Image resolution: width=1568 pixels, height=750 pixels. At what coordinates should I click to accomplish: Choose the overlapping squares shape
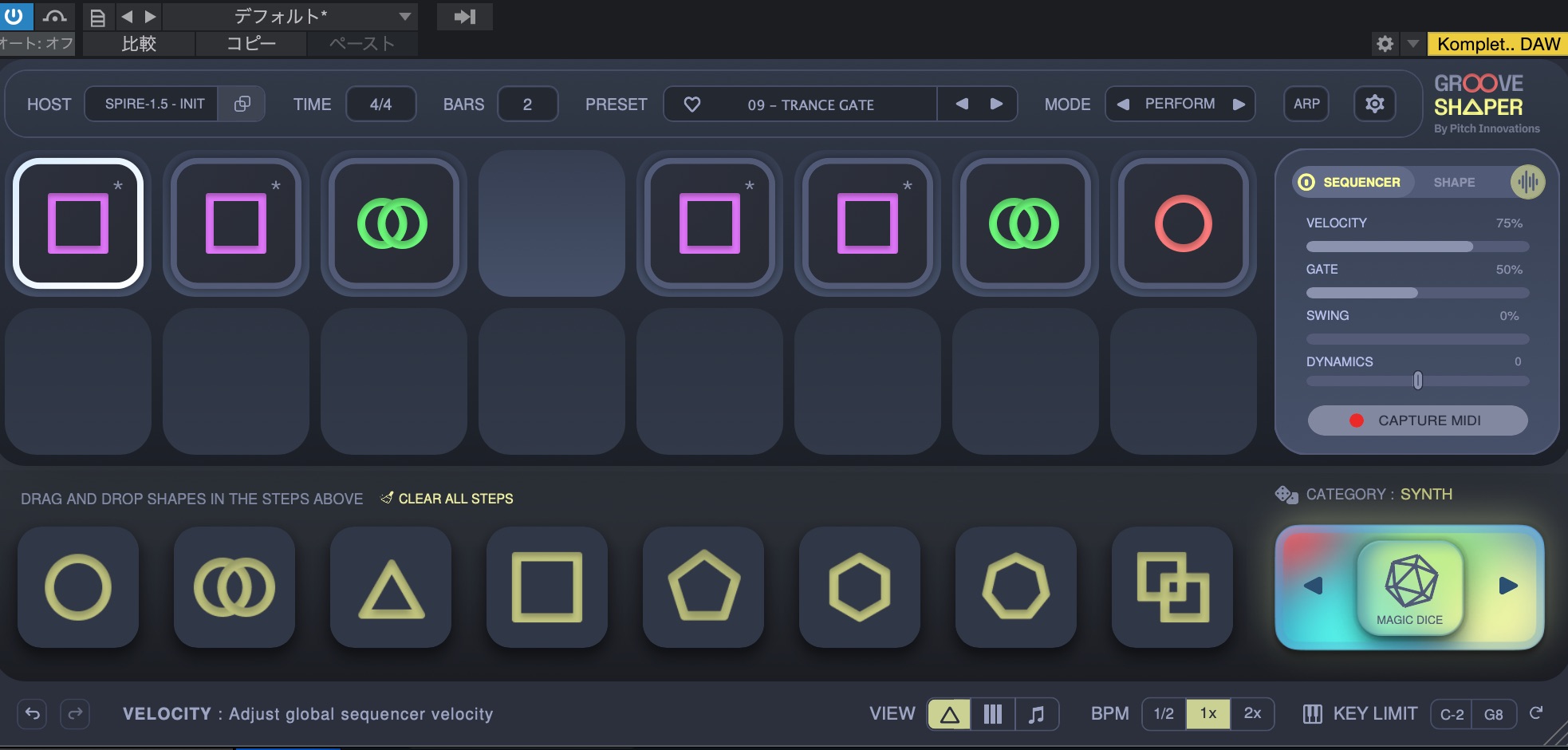[1172, 588]
